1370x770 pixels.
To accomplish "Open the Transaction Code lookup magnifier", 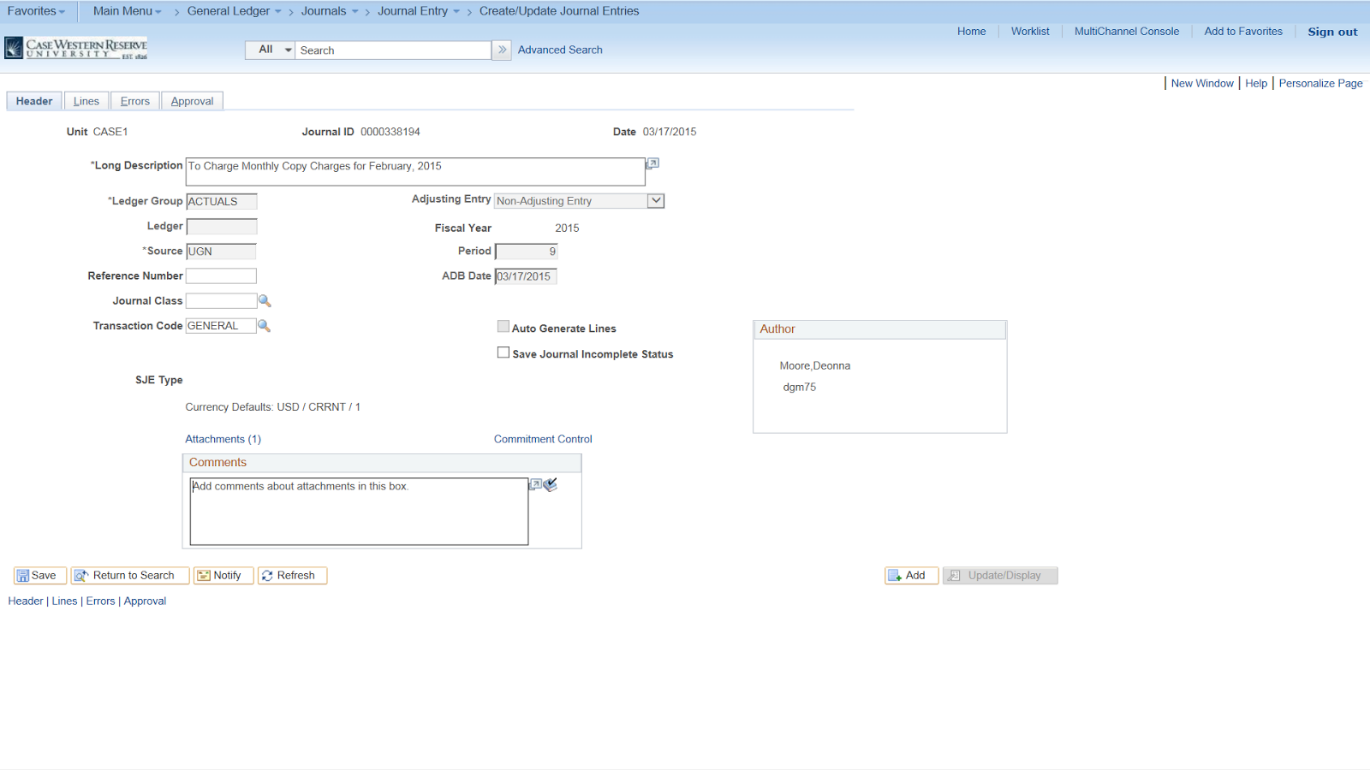I will (x=264, y=325).
